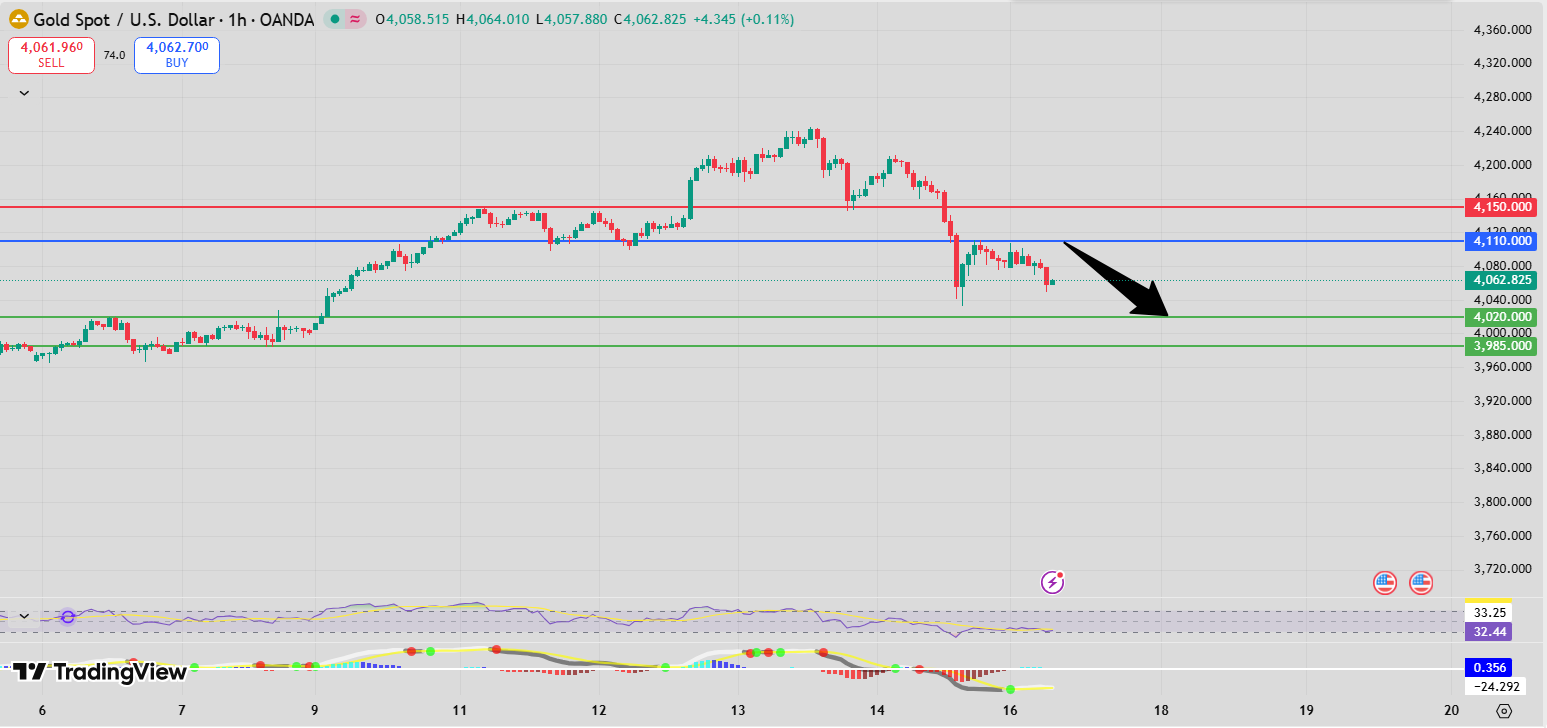Open chart settings gear in bottom-right corner
The image size is (1547, 728).
tap(1504, 711)
